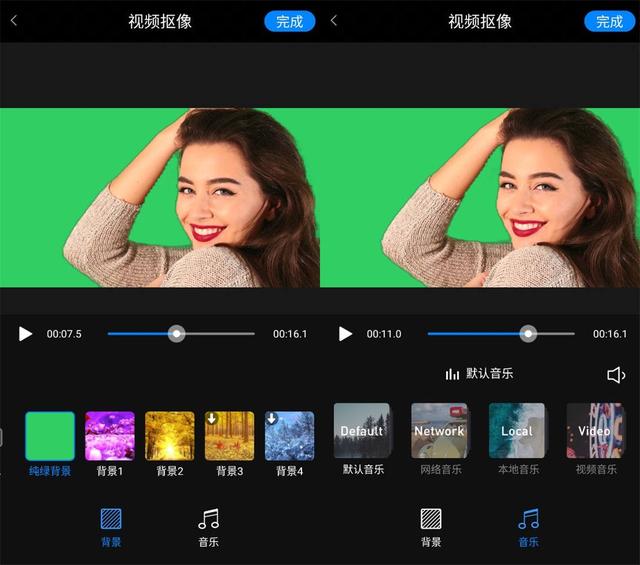Switch to 背景 tab in right panel
640x565 pixels.
click(x=431, y=526)
